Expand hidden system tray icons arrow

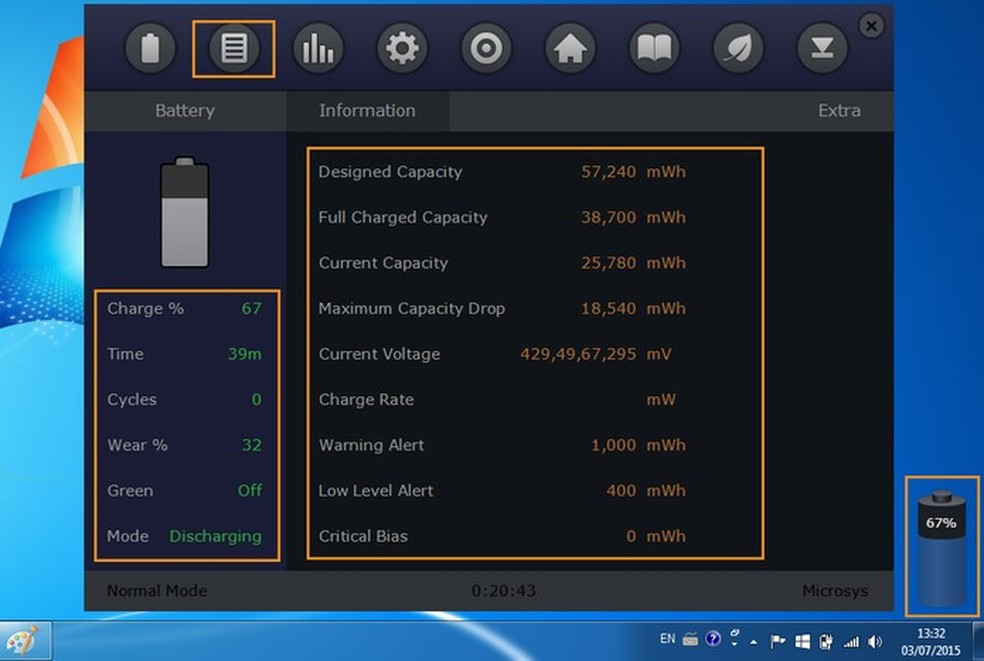[754, 641]
